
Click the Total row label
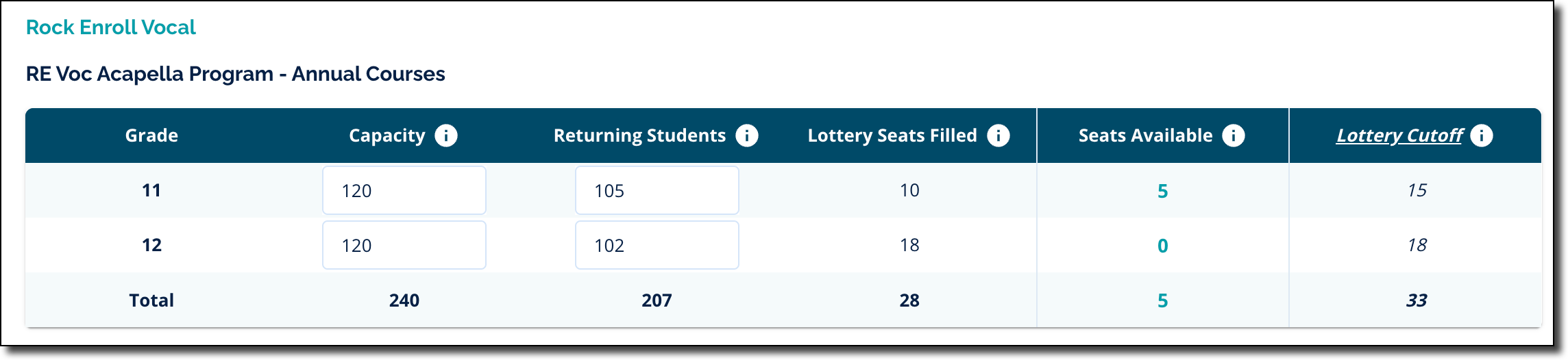pos(151,300)
